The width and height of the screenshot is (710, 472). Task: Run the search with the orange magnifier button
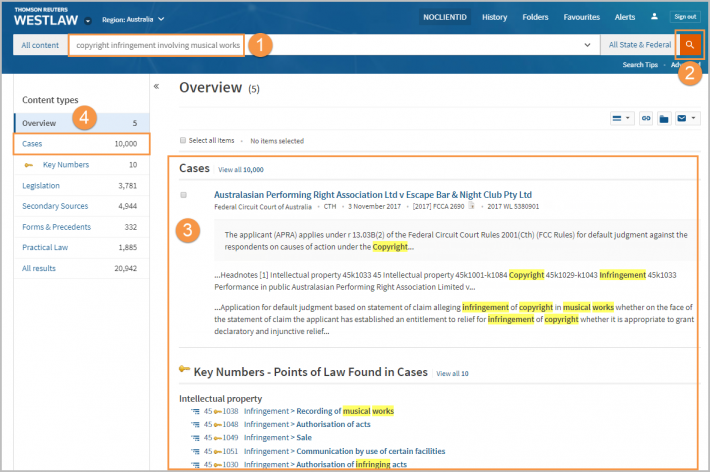click(x=689, y=45)
